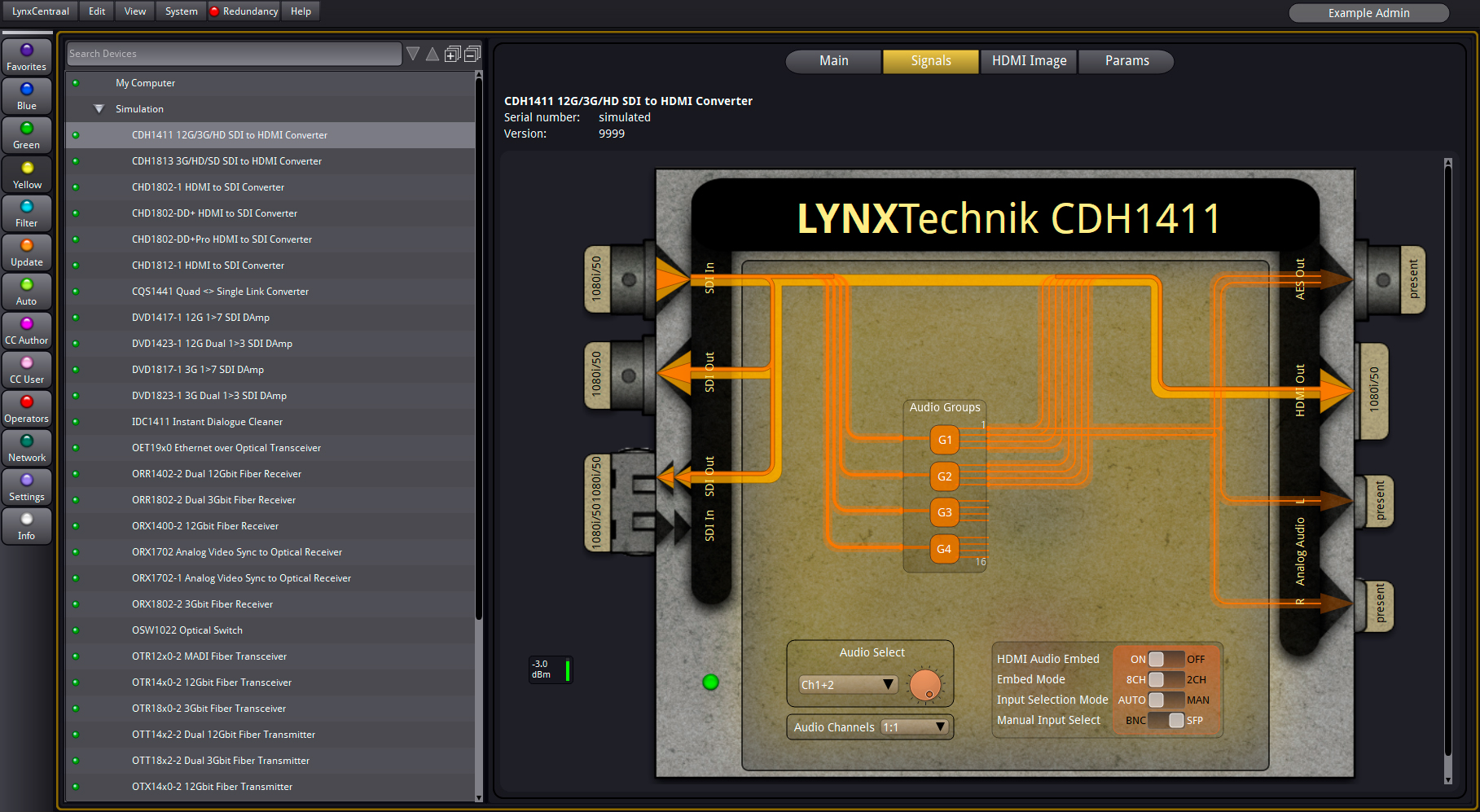Select CDH1813 3G/HD/SD SDI to HDMI Converter
The width and height of the screenshot is (1480, 812).
(x=270, y=161)
